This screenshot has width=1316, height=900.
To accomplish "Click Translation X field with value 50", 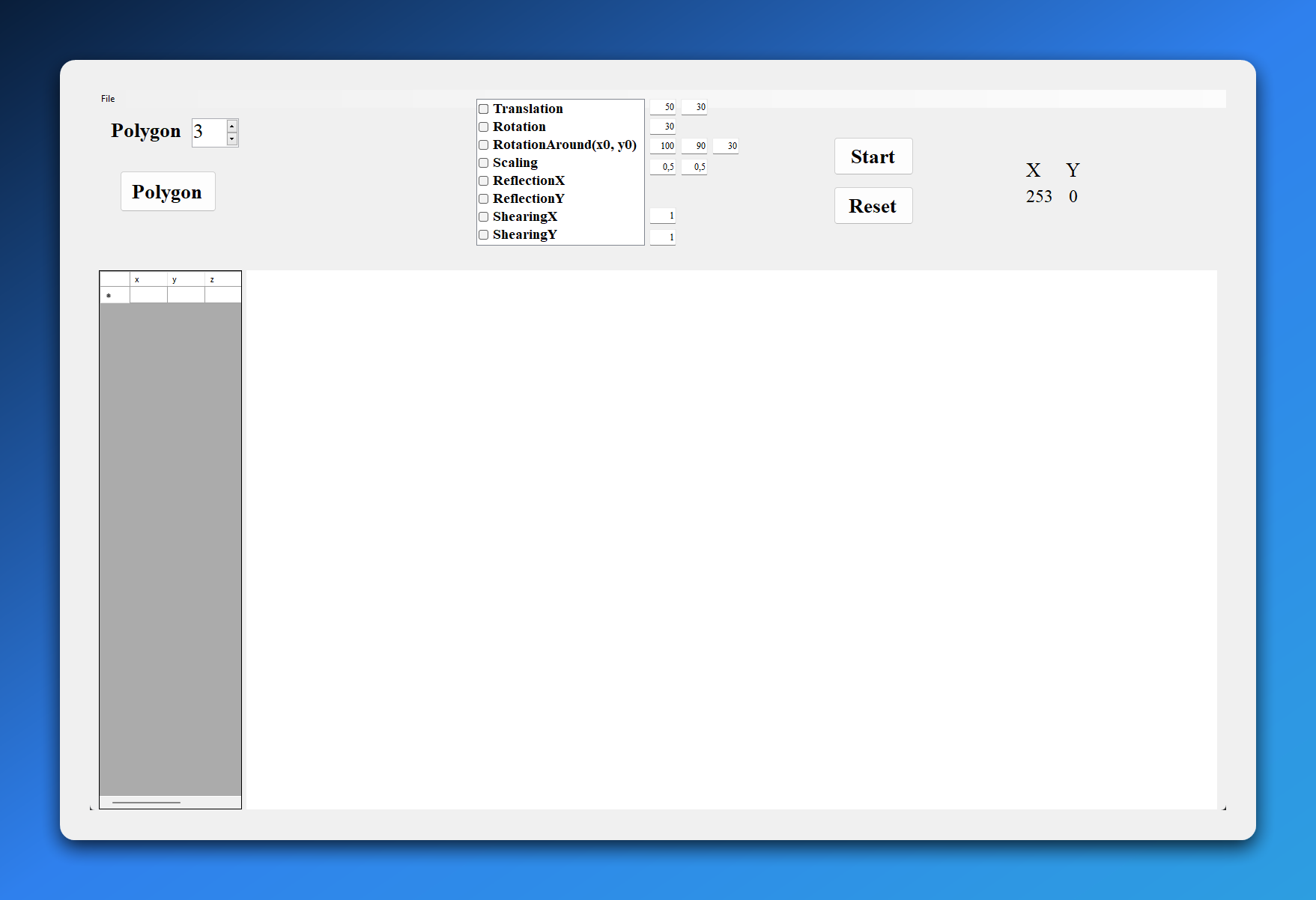I will [663, 107].
